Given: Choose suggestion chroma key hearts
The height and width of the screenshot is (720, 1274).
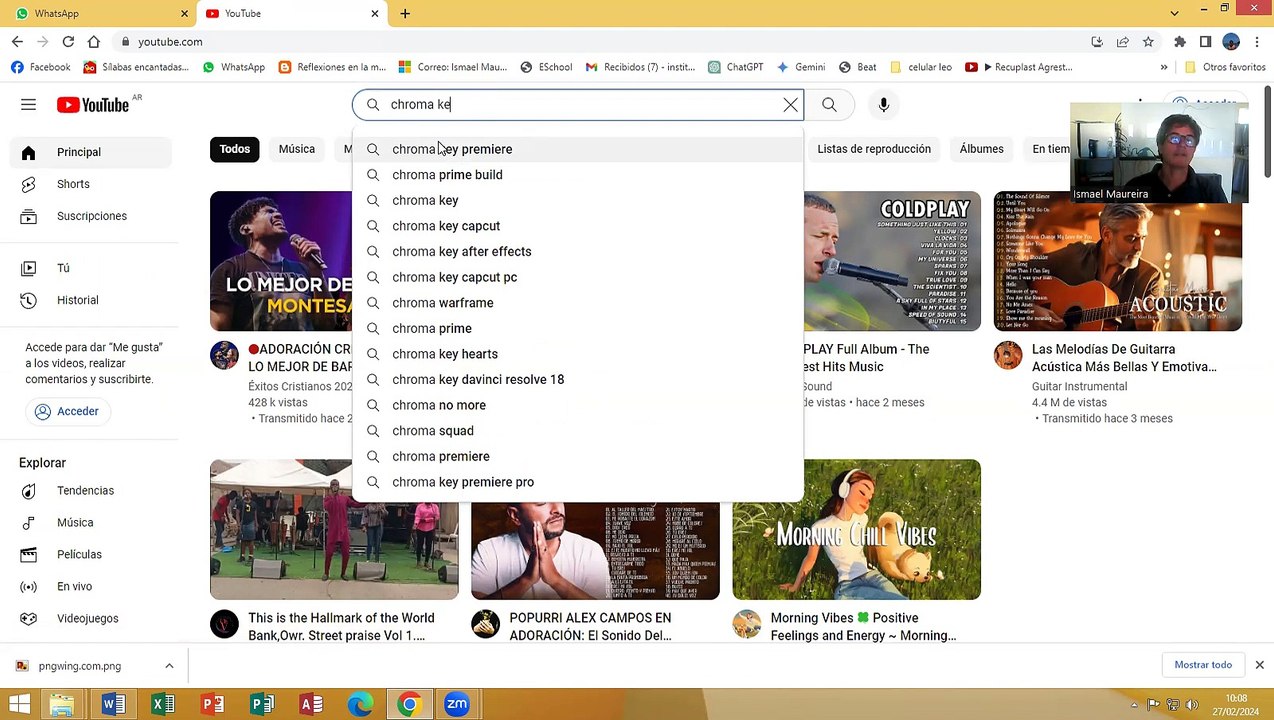Looking at the screenshot, I should pyautogui.click(x=577, y=354).
